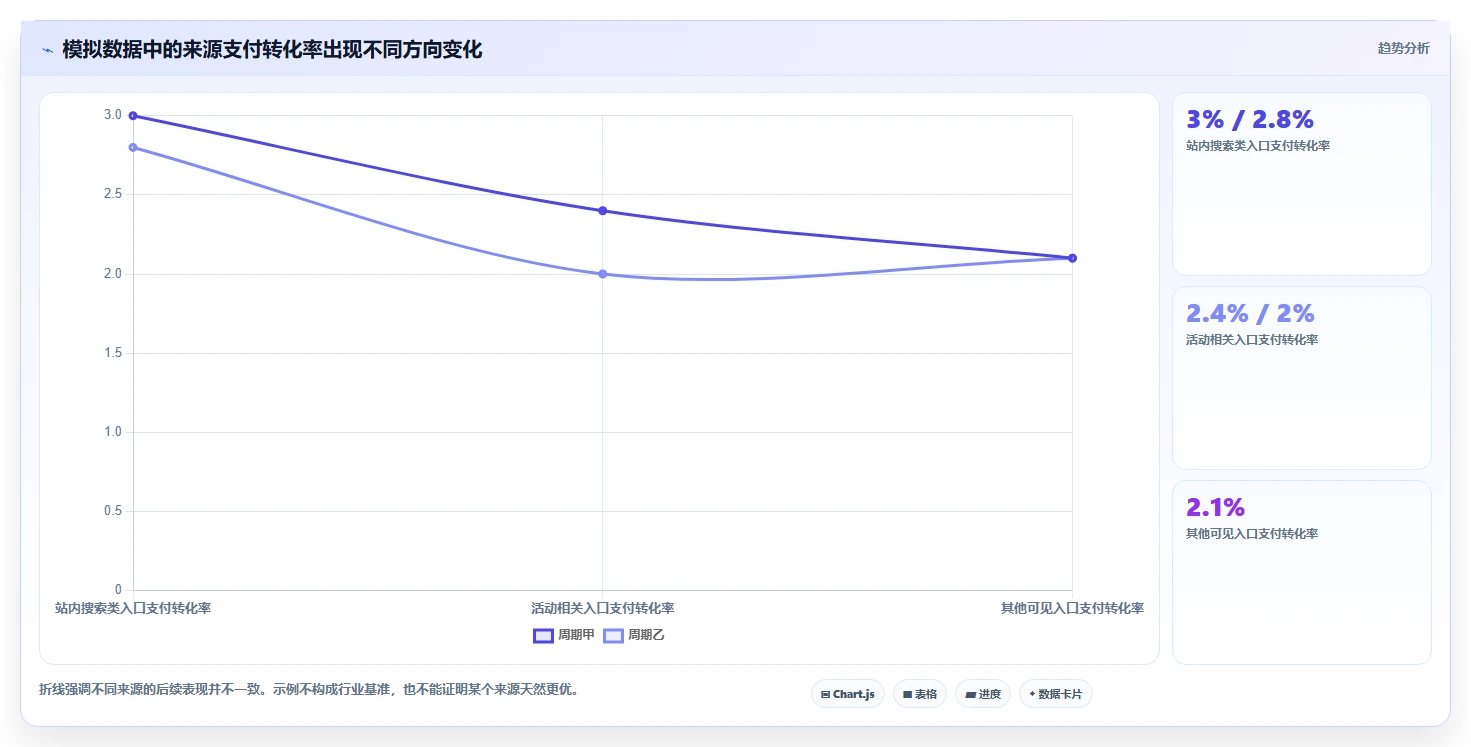Click the Chart.js tag chip
The height and width of the screenshot is (747, 1471).
847,694
